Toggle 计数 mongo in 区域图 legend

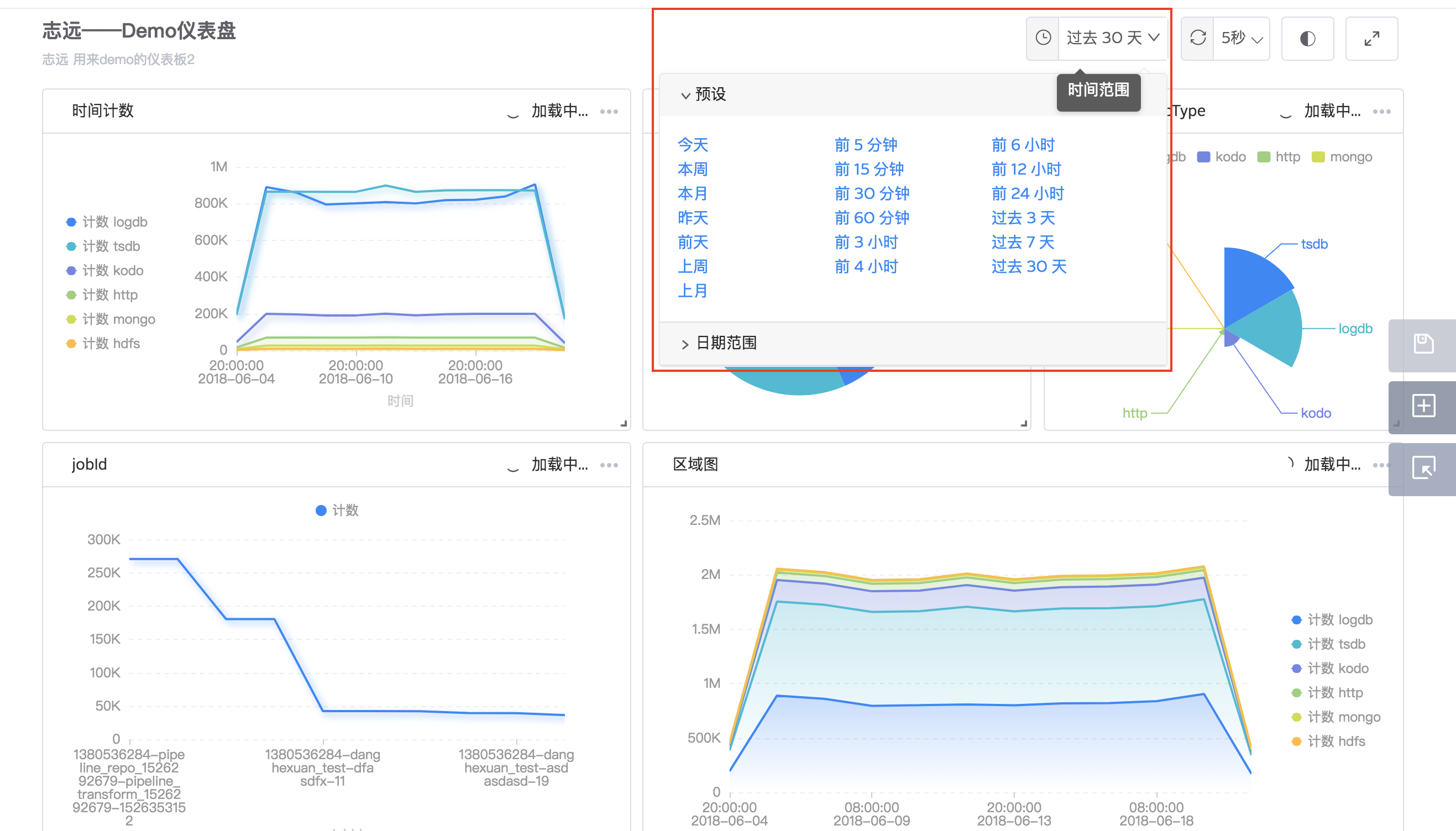coord(1336,717)
